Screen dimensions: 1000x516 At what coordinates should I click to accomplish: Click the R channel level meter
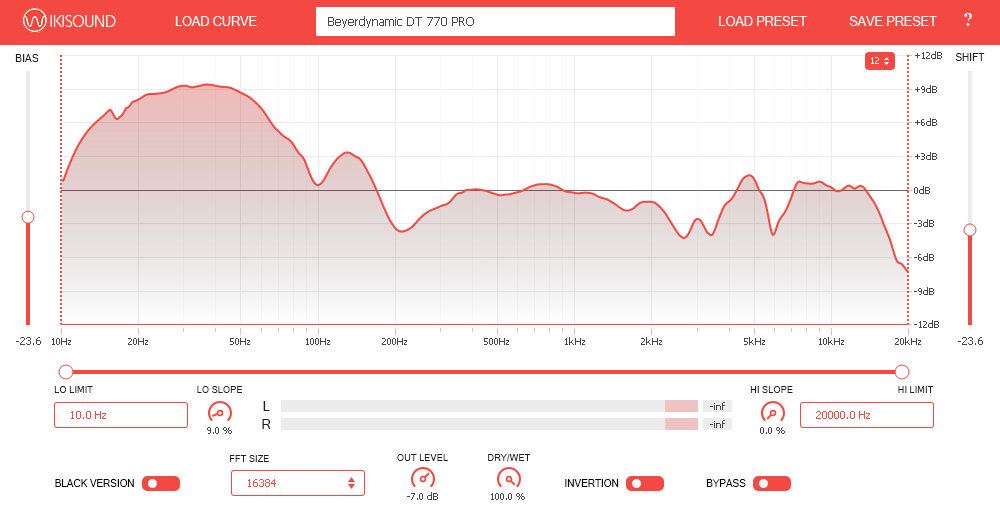pyautogui.click(x=489, y=424)
